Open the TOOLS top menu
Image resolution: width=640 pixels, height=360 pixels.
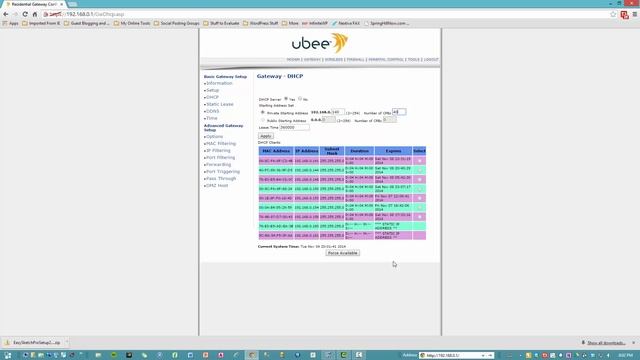pyautogui.click(x=413, y=60)
